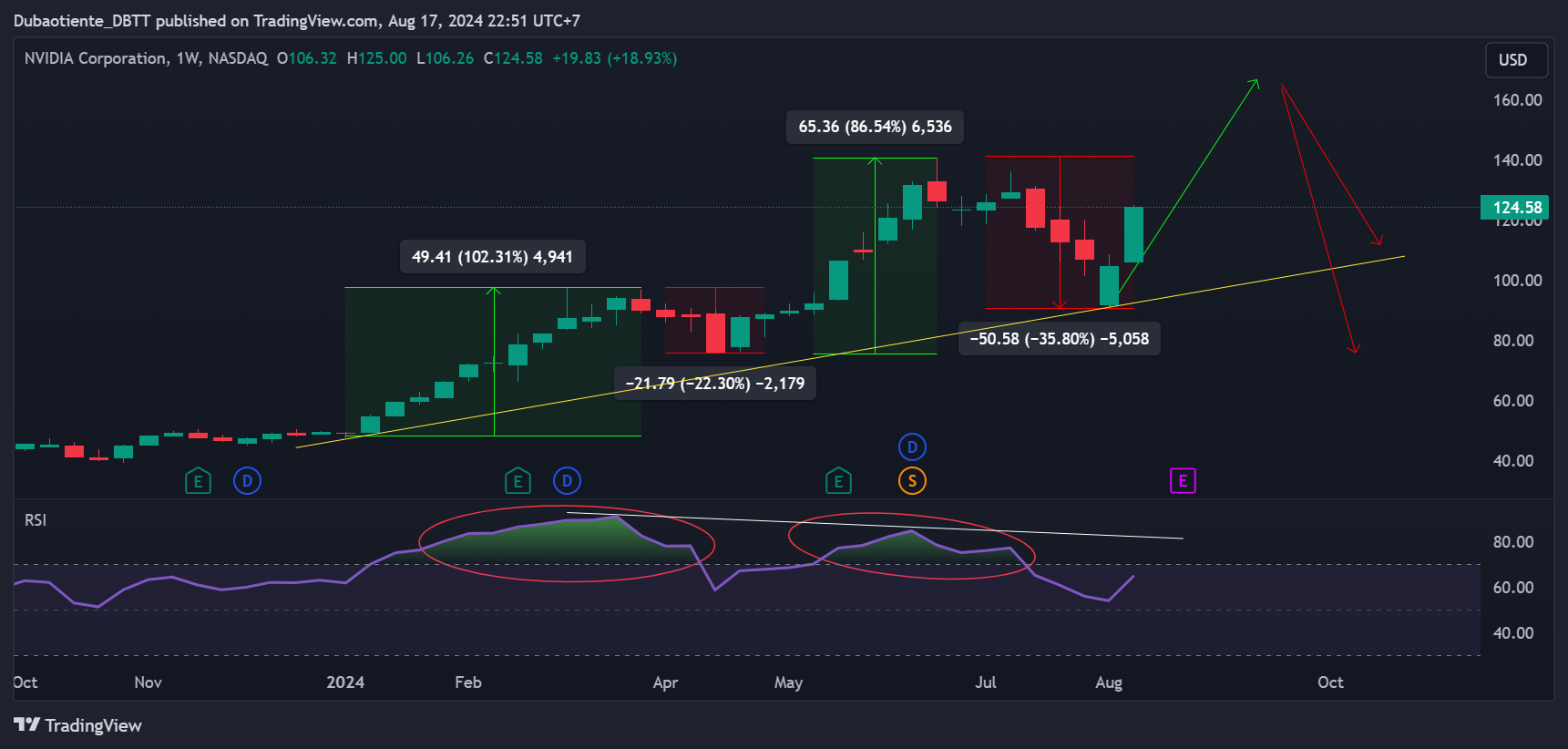Click the Feb label on time axis
Image resolution: width=1568 pixels, height=749 pixels.
click(x=468, y=682)
